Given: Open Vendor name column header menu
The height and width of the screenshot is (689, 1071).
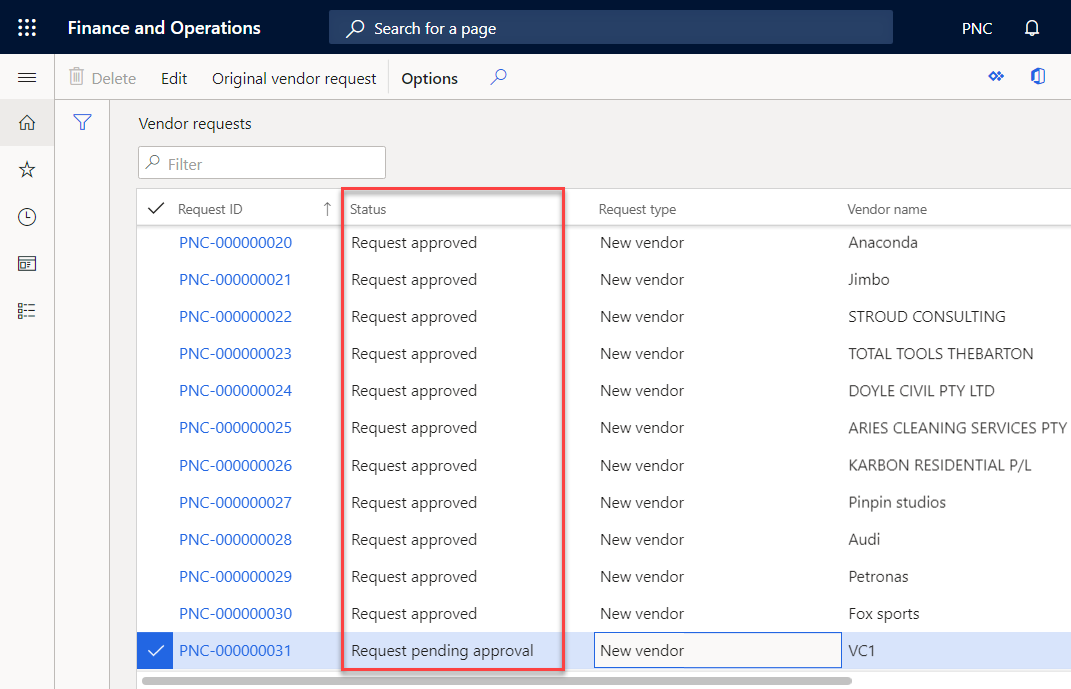Looking at the screenshot, I should 887,209.
